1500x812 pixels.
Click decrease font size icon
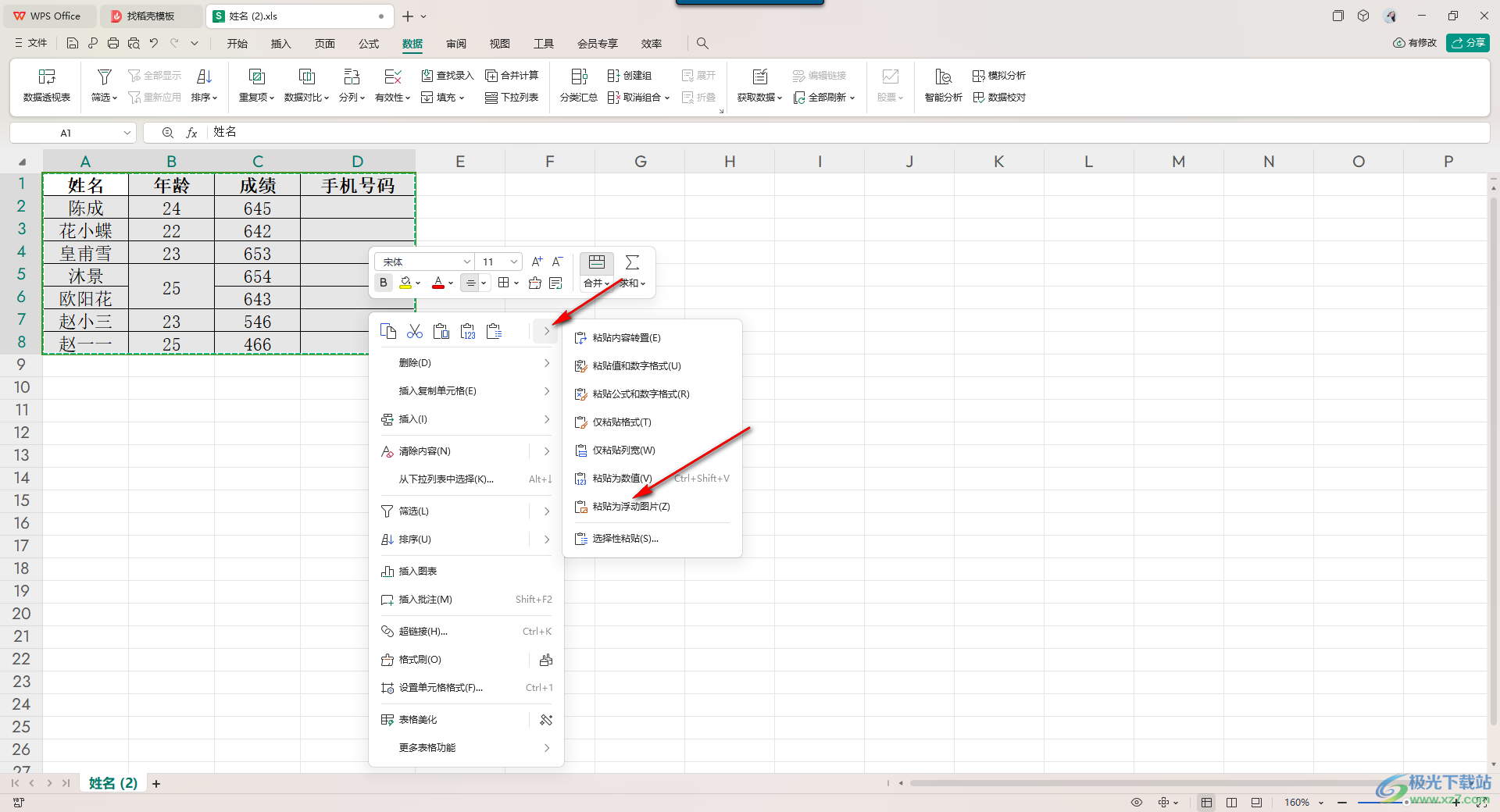click(x=558, y=262)
